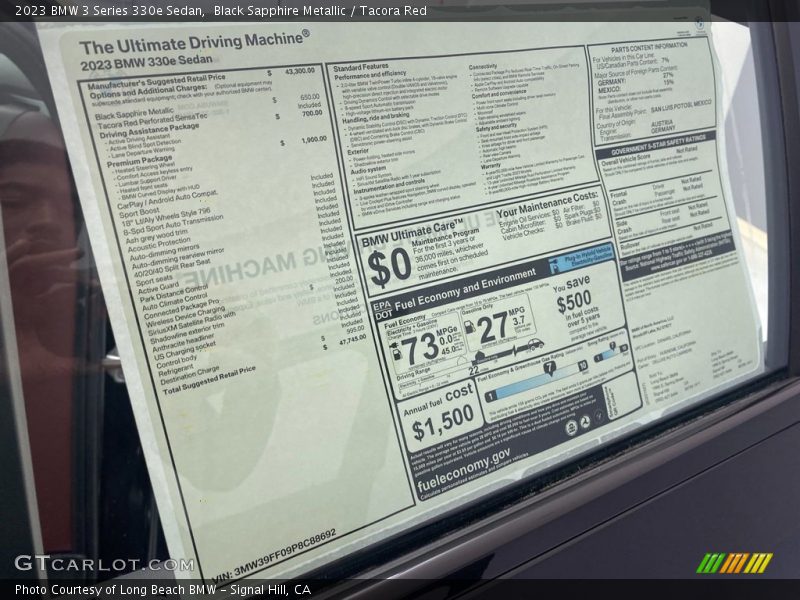Click 'Tacora Red Perforated SensaTec' row
Image resolution: width=800 pixels, height=600 pixels.
(152, 121)
